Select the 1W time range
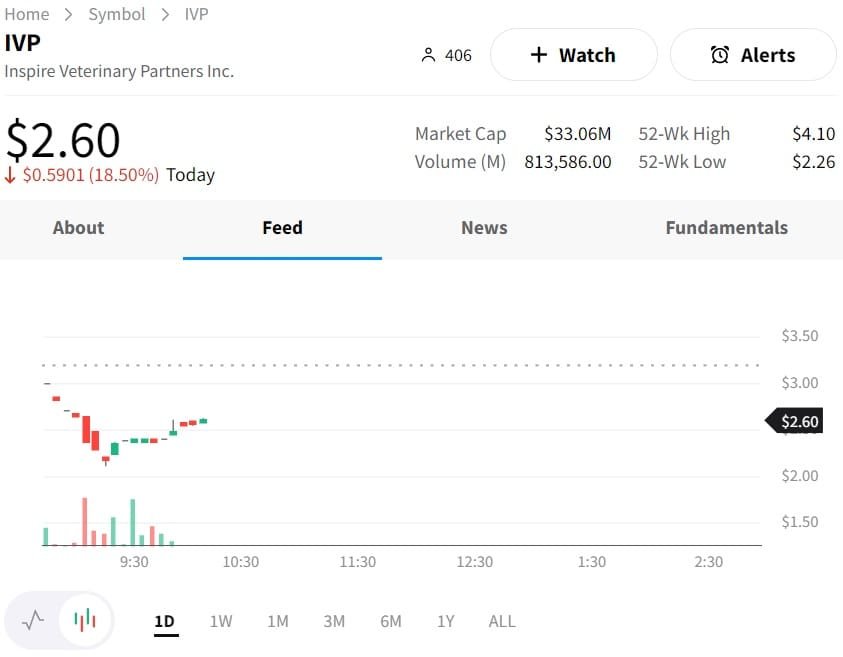Viewport: 843px width, 657px height. pos(221,621)
